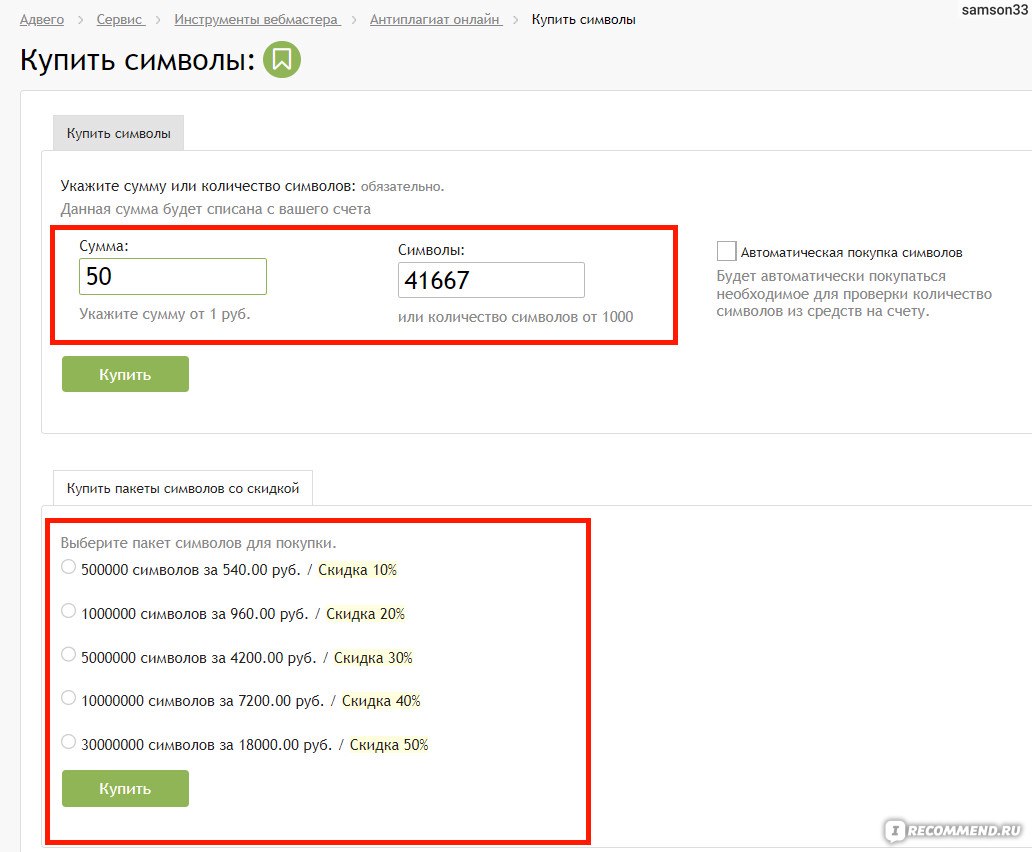Choose the 30000000 символов package radio
Image resolution: width=1032 pixels, height=852 pixels.
click(x=68, y=742)
